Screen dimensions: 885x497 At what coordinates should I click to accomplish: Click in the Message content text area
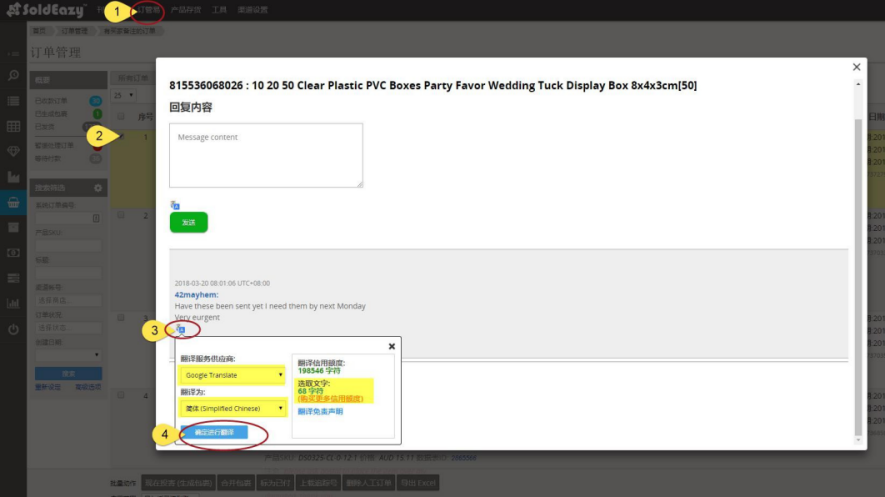tap(266, 155)
